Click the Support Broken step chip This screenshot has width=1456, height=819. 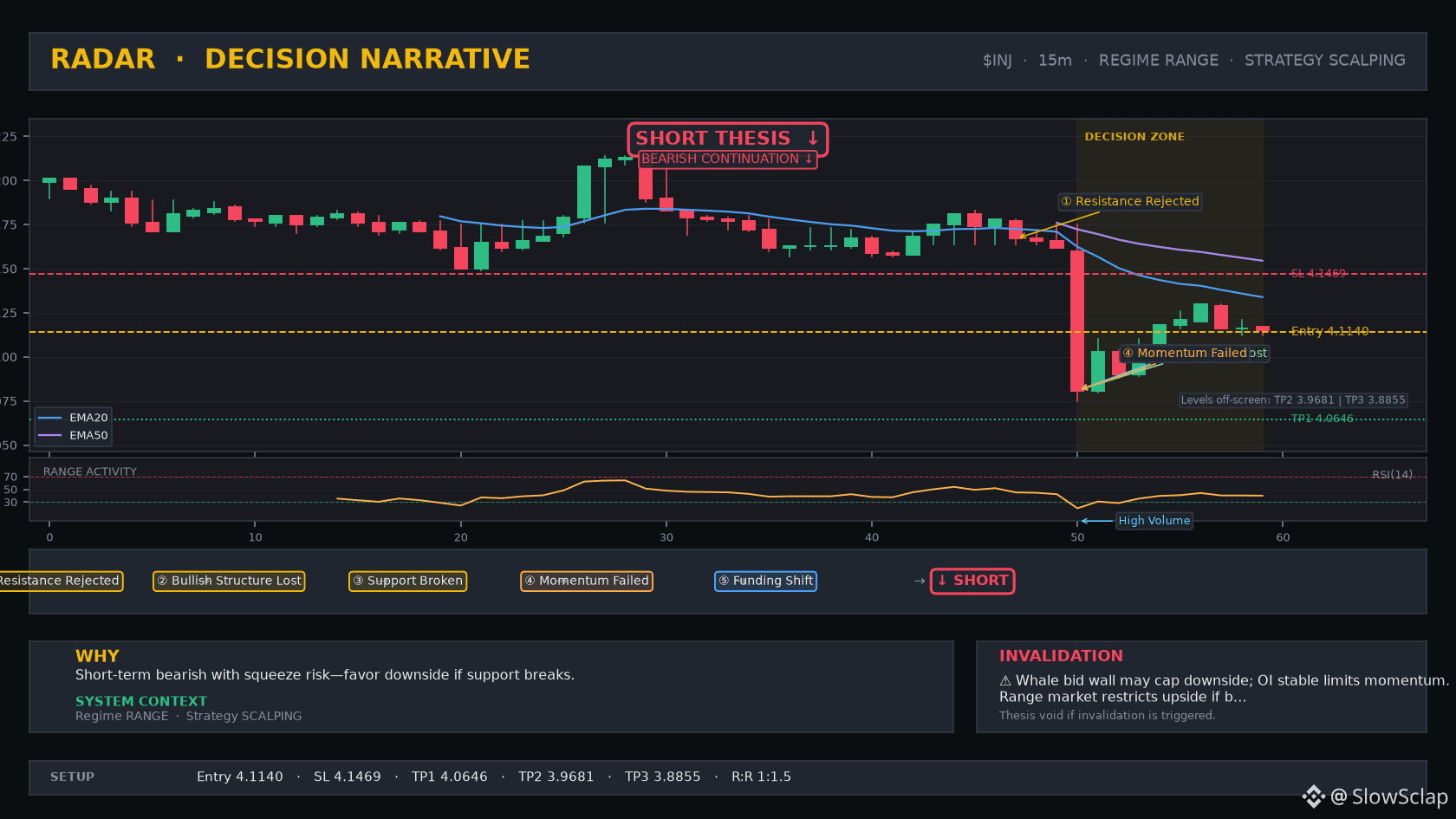[407, 581]
